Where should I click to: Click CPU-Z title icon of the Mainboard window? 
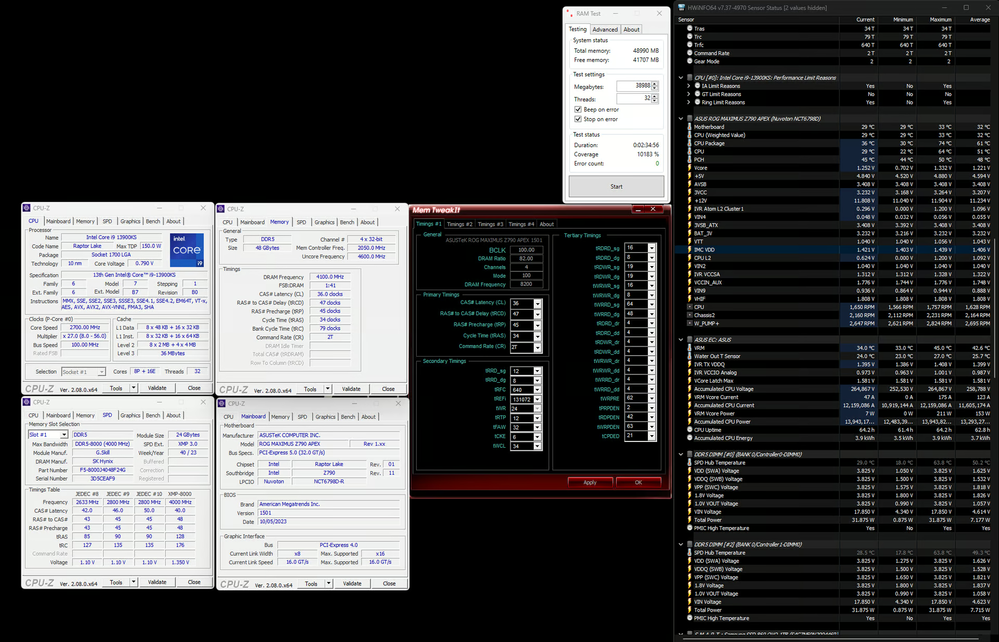[x=221, y=403]
